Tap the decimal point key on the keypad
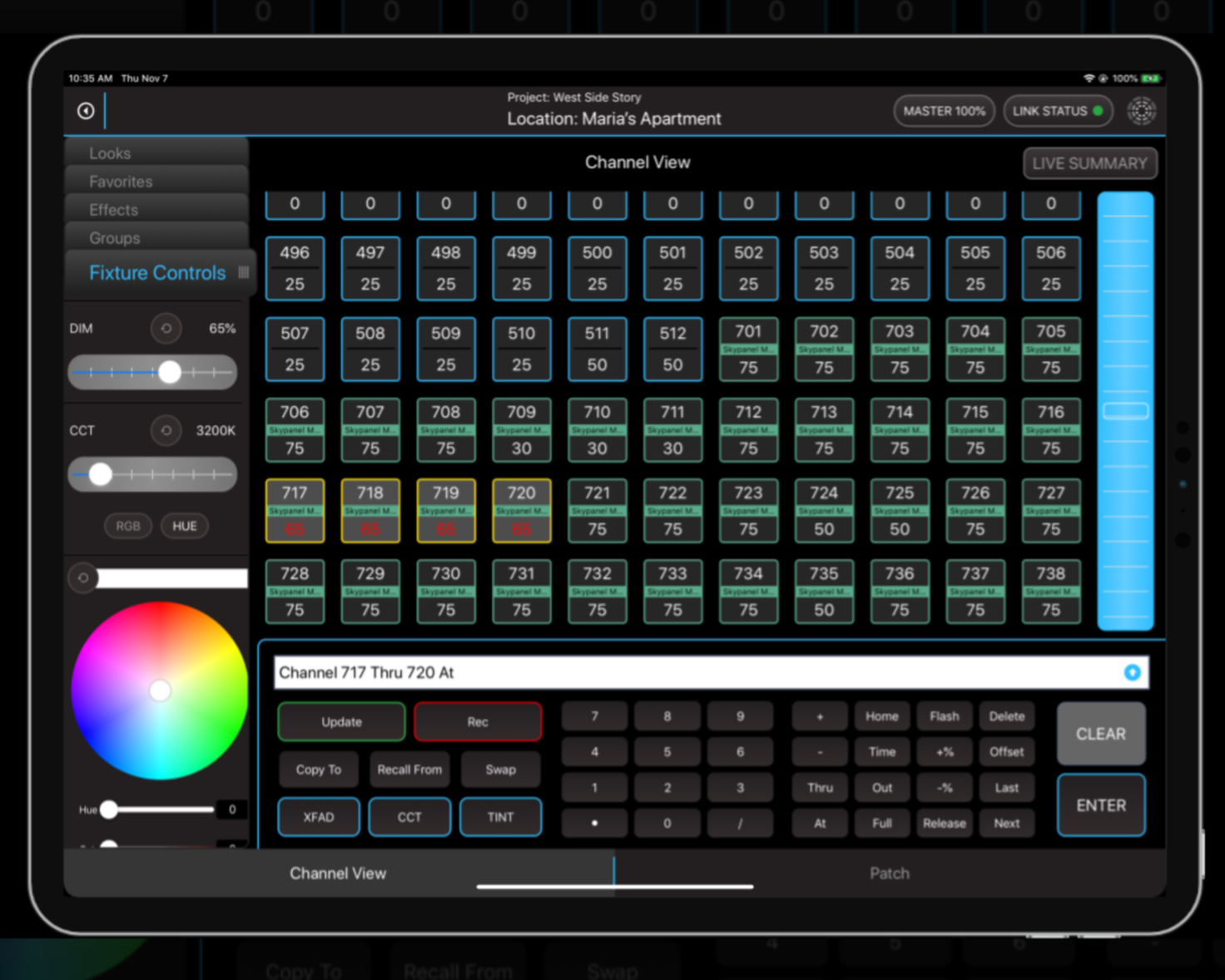Viewport: 1225px width, 980px height. pos(594,824)
